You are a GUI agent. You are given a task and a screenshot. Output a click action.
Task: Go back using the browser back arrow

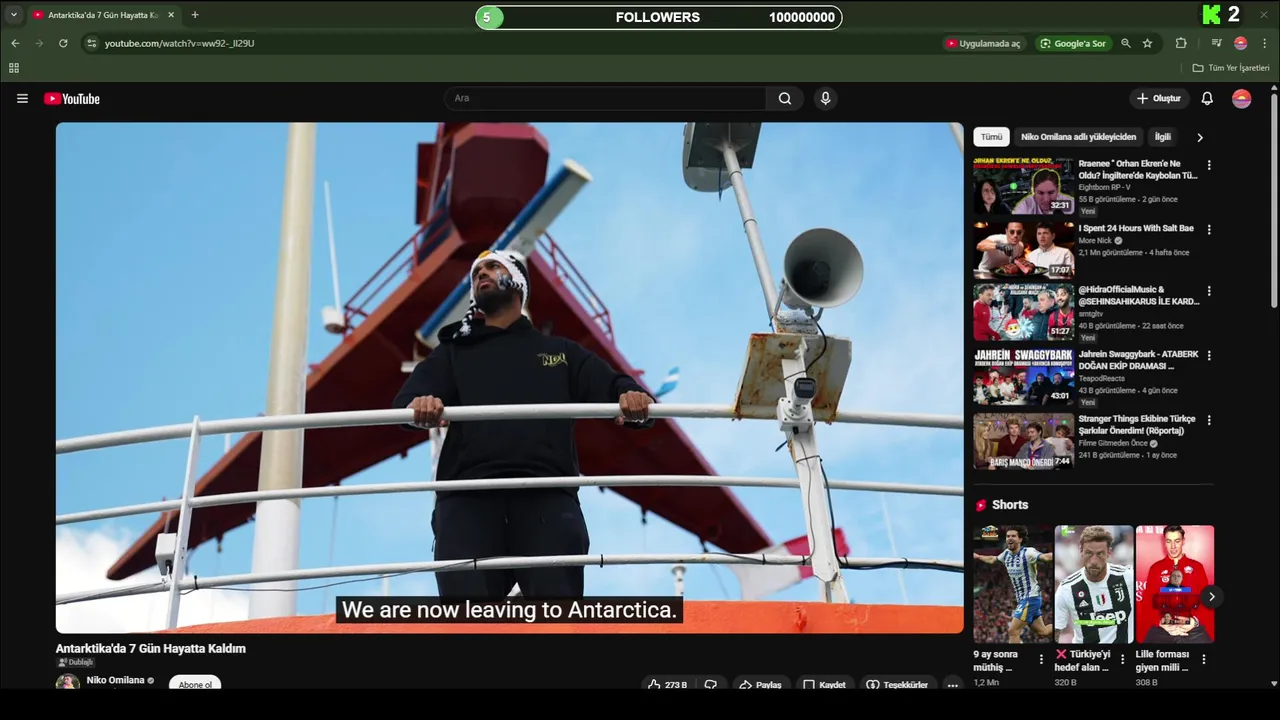[x=15, y=43]
